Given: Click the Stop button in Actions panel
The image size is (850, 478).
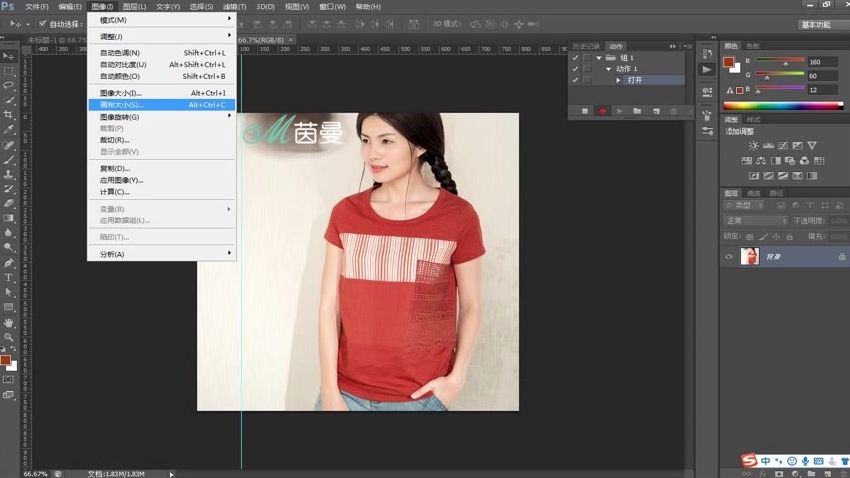Looking at the screenshot, I should (584, 111).
